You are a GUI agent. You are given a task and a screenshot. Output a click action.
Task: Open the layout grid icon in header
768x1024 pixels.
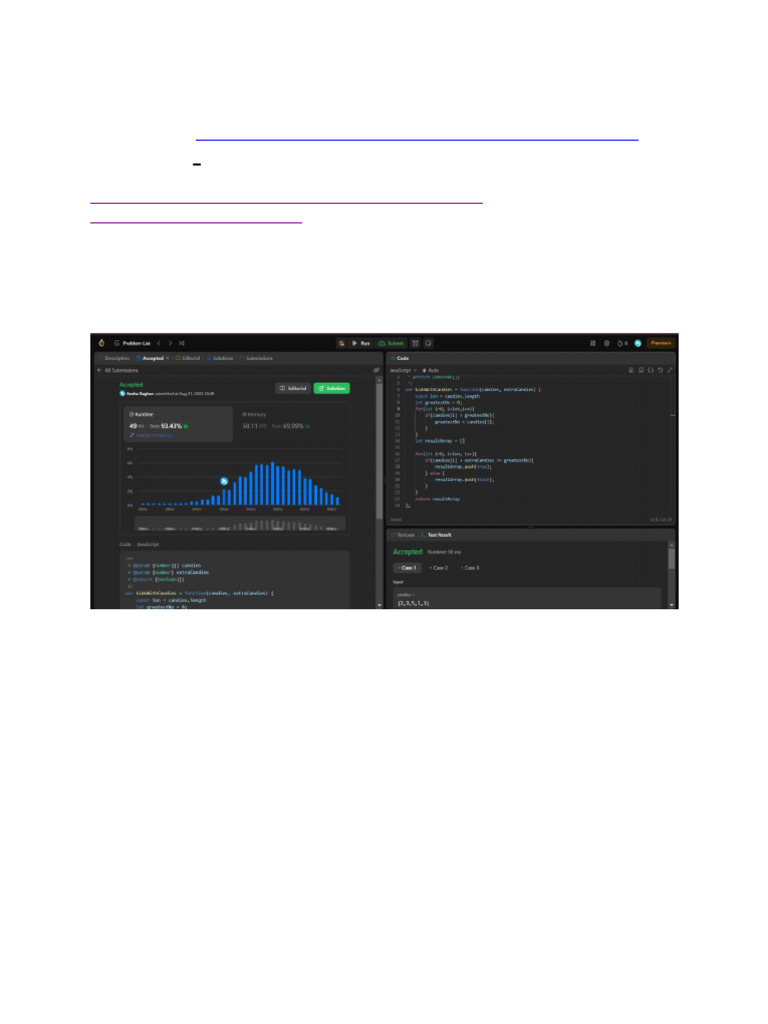593,343
